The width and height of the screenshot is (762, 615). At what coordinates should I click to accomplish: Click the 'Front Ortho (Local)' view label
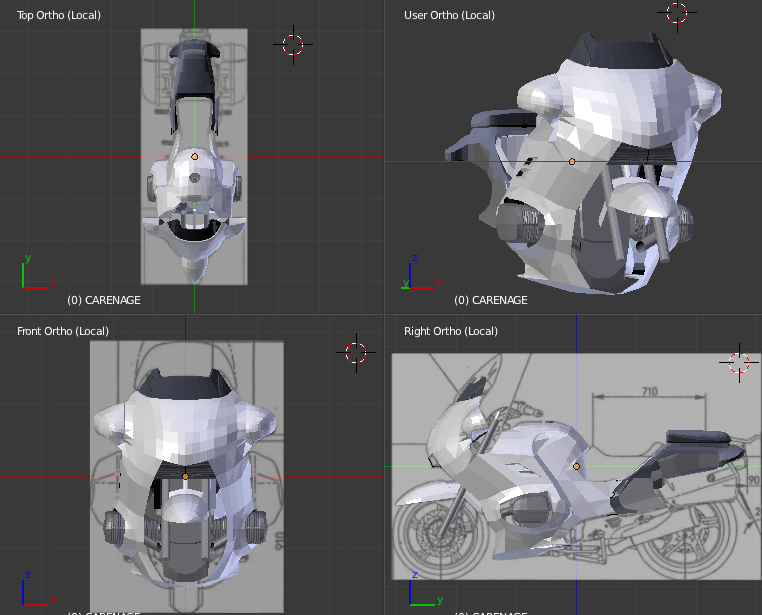63,331
